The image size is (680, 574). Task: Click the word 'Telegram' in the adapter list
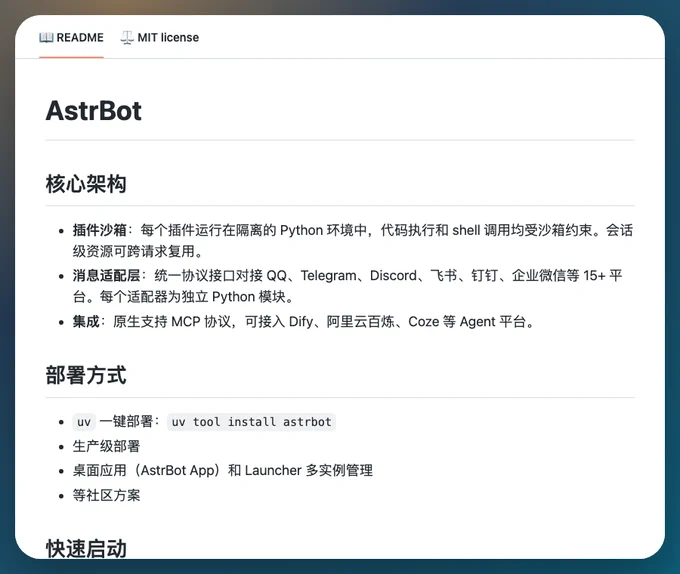point(328,276)
